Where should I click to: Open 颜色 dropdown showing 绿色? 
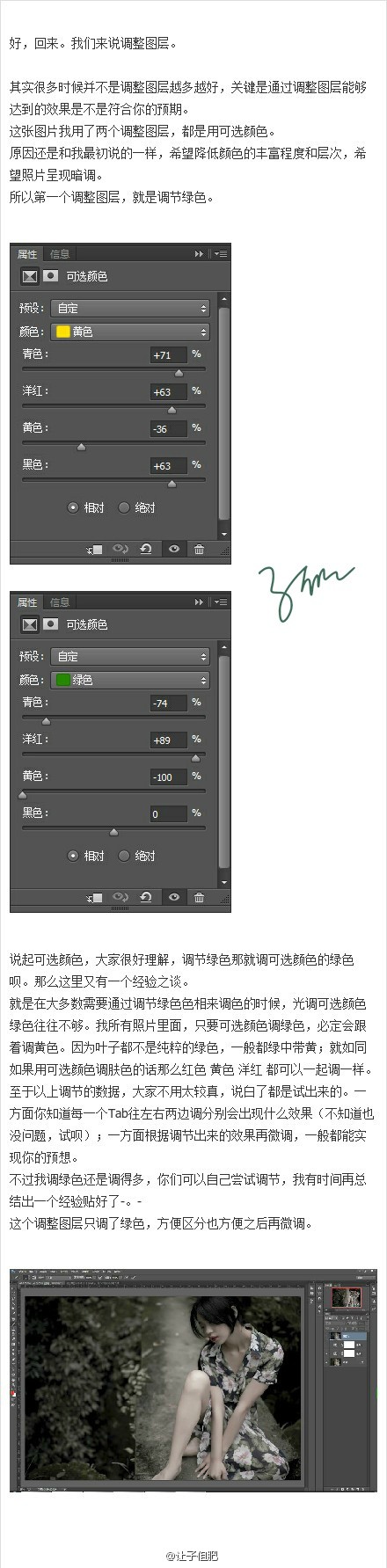(x=130, y=680)
